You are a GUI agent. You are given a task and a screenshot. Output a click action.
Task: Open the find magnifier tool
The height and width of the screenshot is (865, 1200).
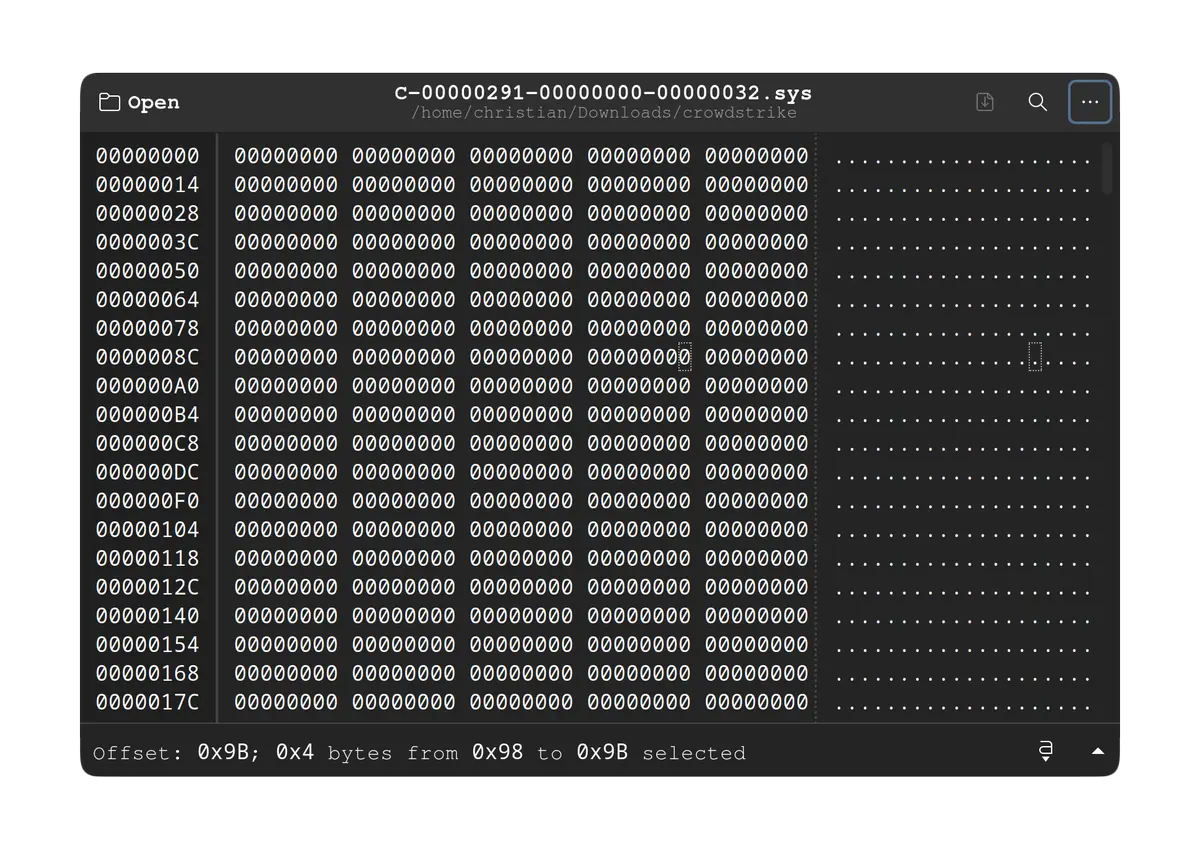(1038, 102)
